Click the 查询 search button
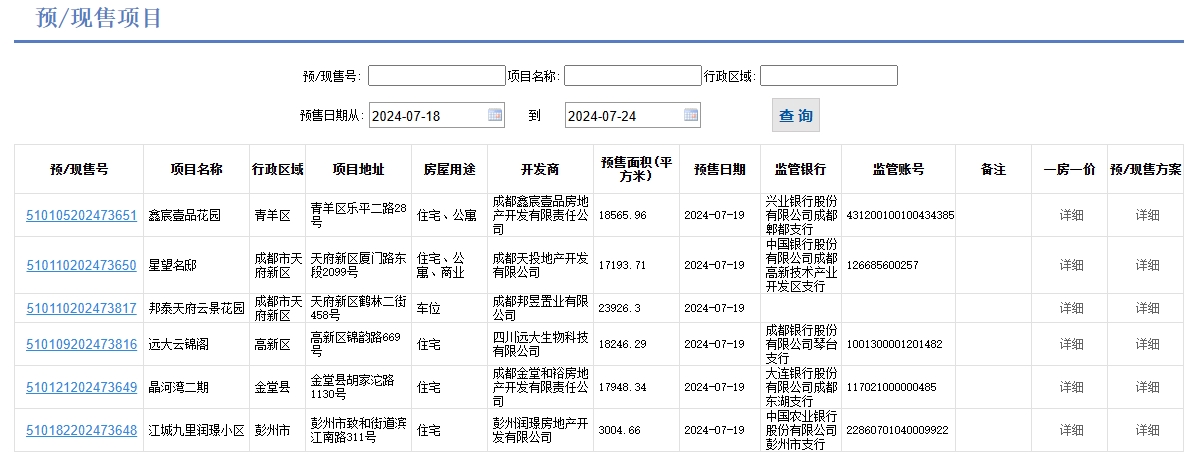This screenshot has height=457, width=1192. click(x=796, y=116)
